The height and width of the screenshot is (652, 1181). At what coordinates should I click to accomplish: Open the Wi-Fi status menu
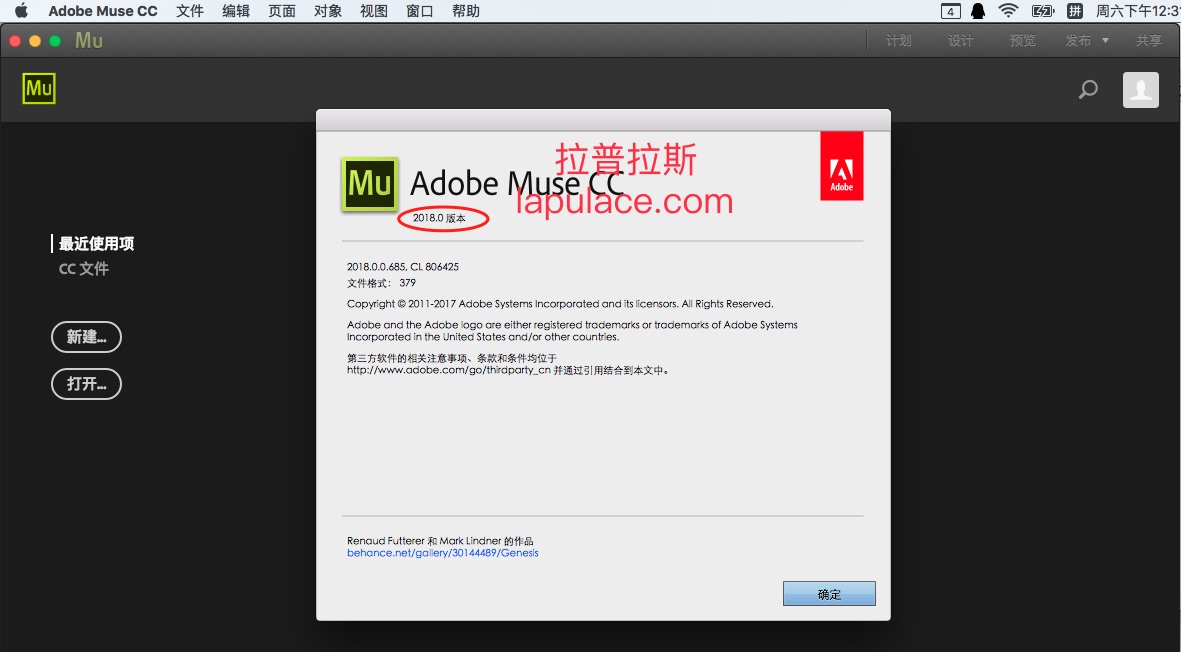click(1008, 11)
